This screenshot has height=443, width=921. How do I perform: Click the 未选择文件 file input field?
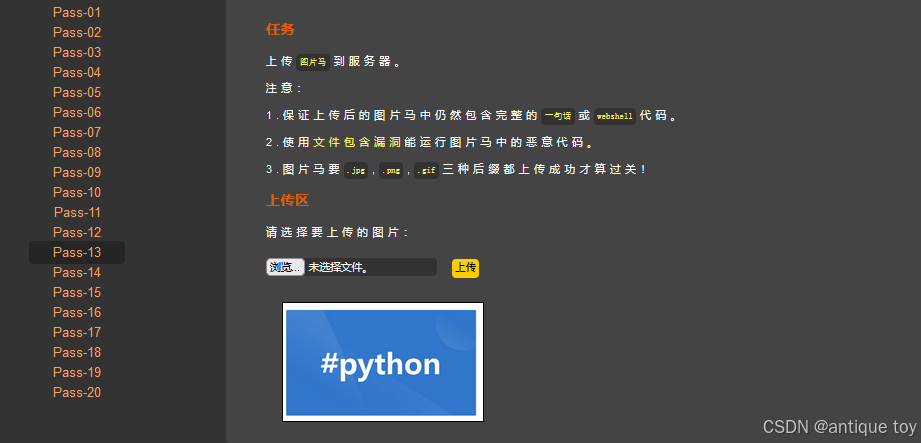click(351, 267)
